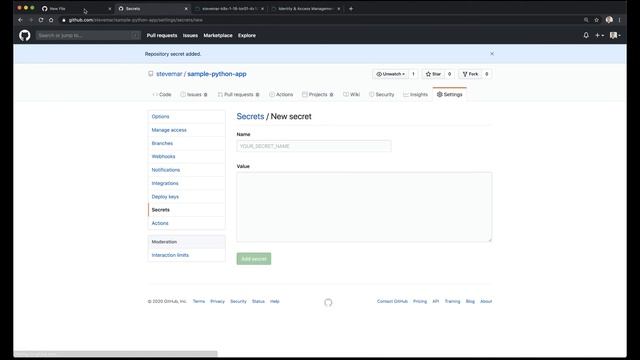The image size is (640, 360).
Task: Open footer Security link
Action: pos(238,301)
